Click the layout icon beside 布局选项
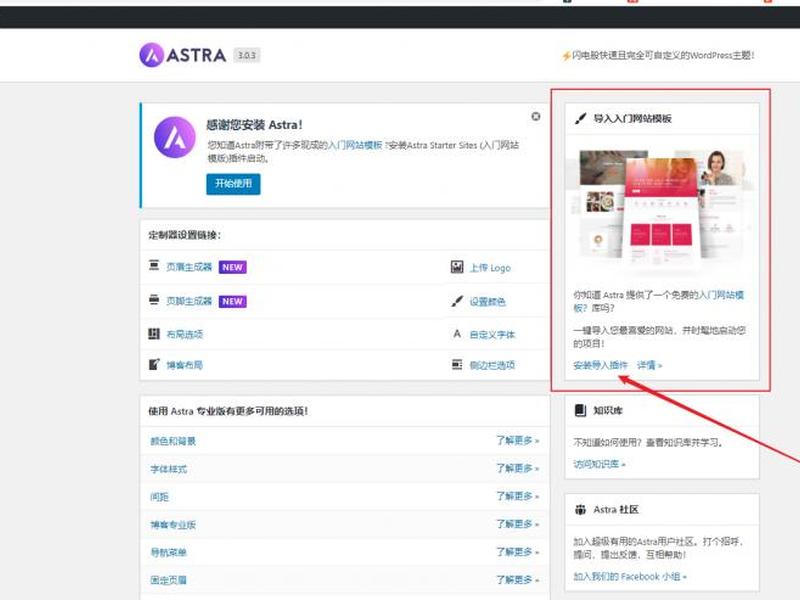 [x=154, y=334]
